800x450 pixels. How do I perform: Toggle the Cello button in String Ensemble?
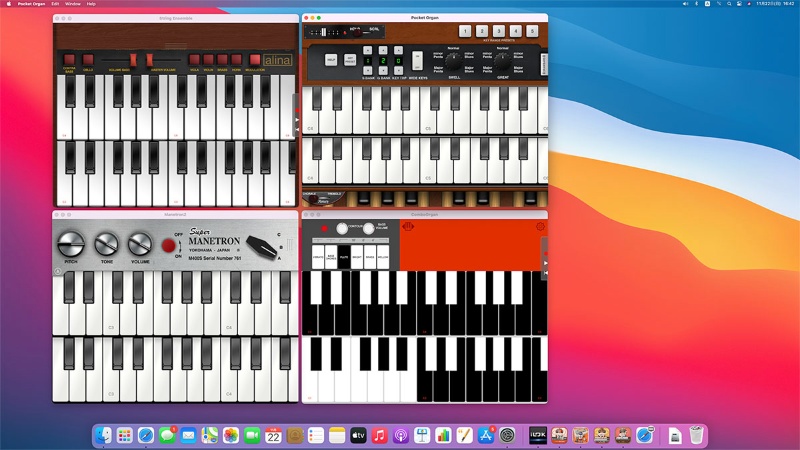[x=88, y=60]
